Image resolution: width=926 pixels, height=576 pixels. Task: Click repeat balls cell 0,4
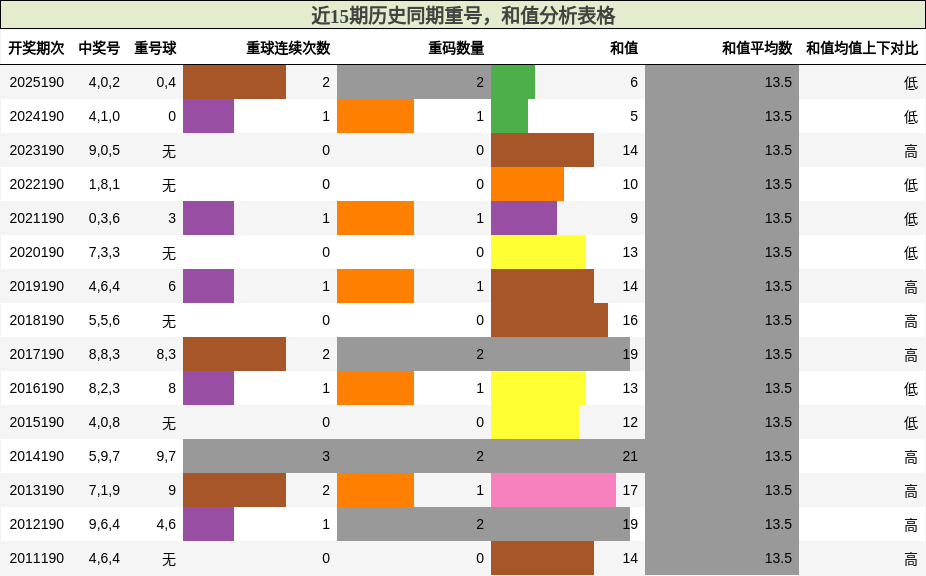point(166,82)
